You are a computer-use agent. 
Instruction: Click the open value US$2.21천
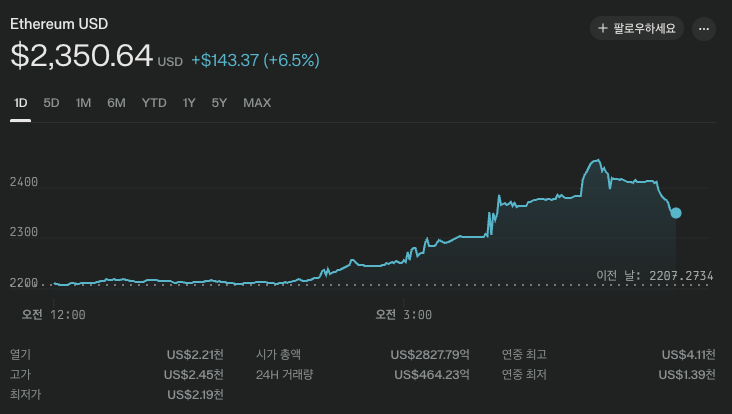195,355
